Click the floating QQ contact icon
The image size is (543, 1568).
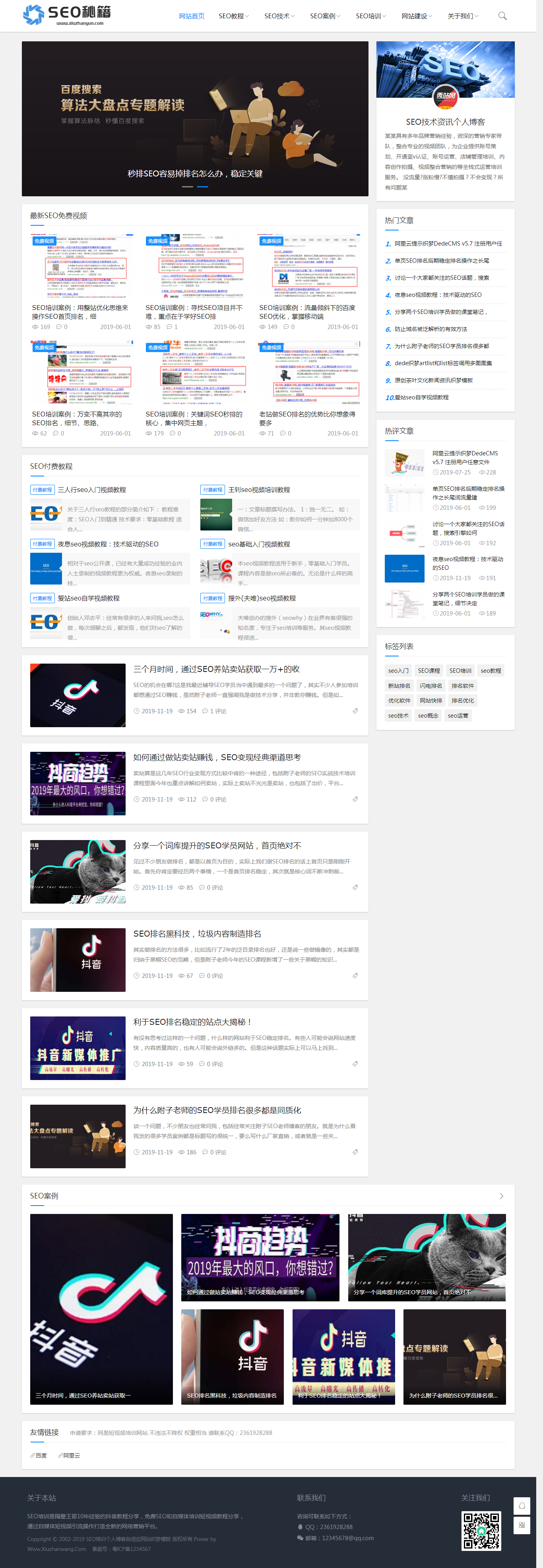[x=521, y=1506]
